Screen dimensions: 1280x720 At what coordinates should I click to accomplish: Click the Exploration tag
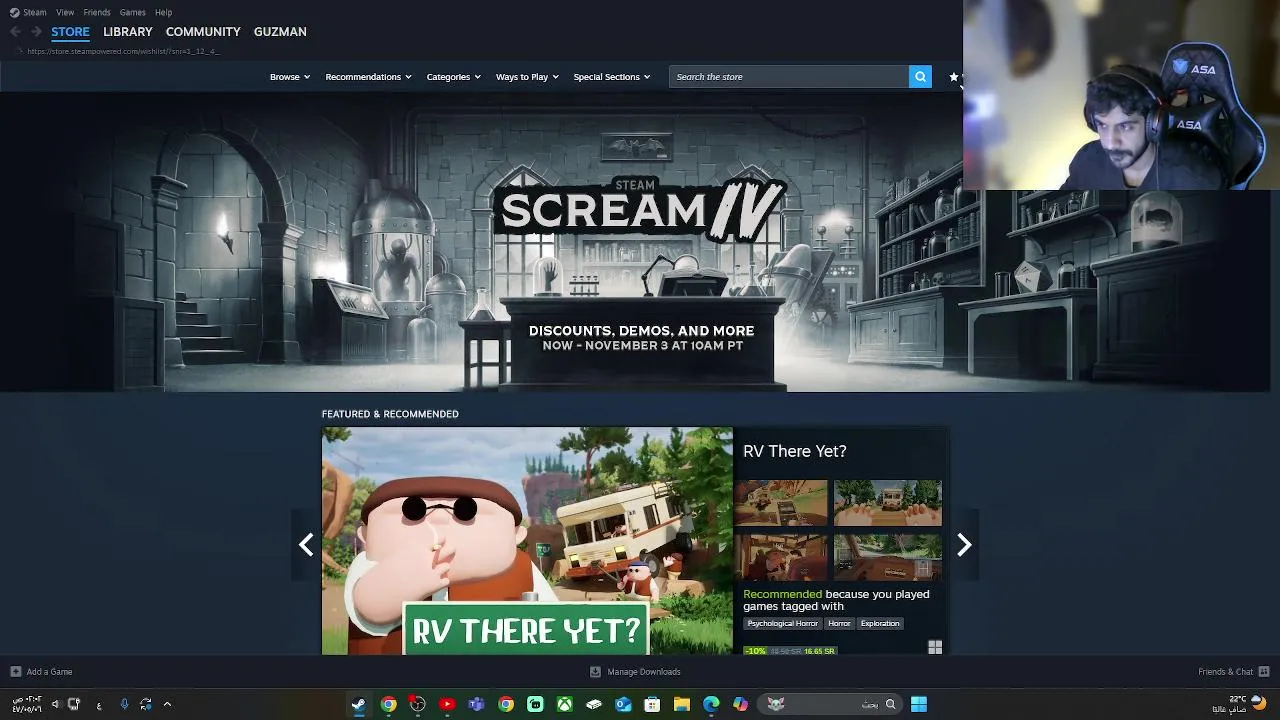click(880, 623)
